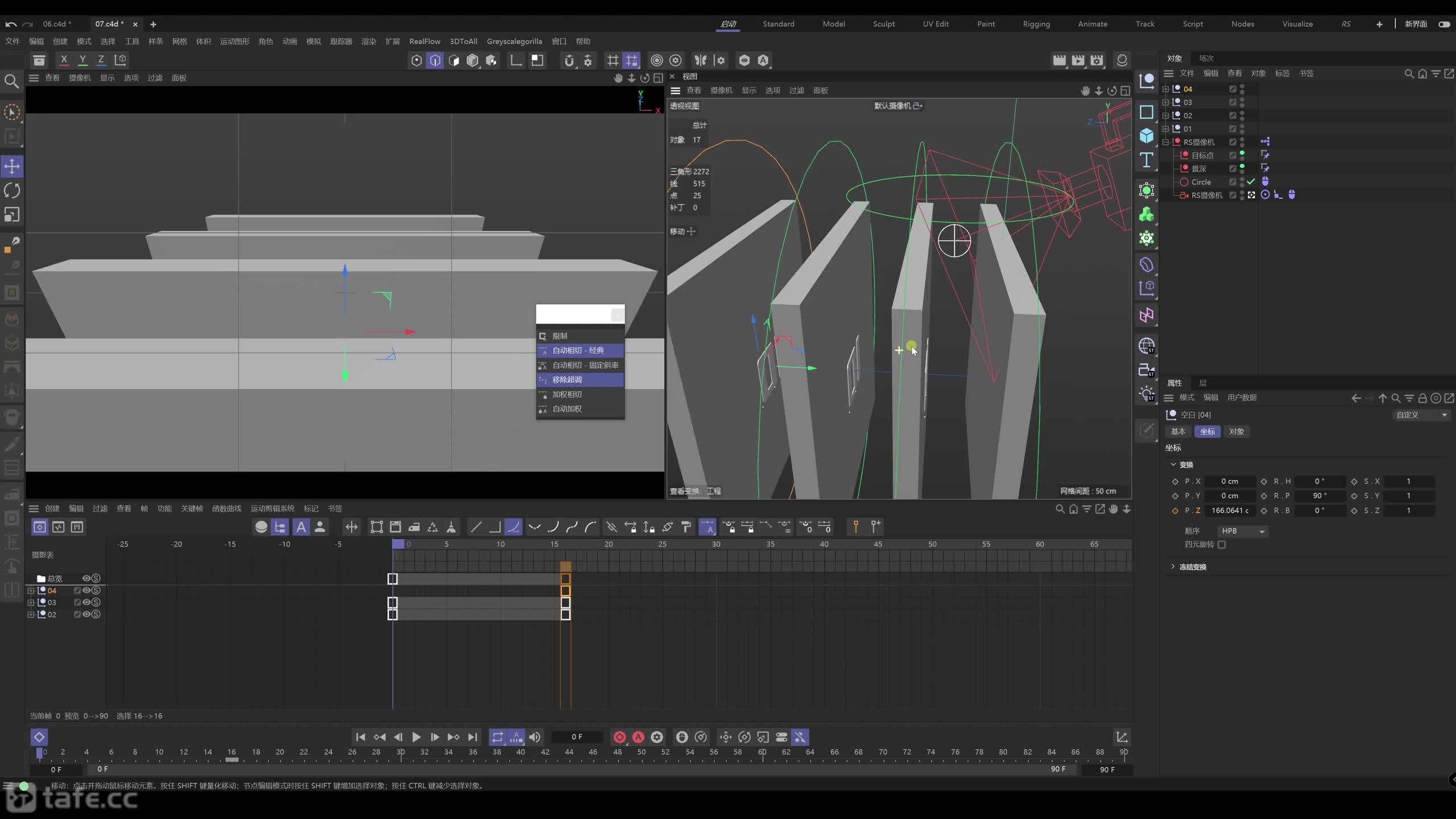Toggle visibility eye of track 03 in timeline
The height and width of the screenshot is (819, 1456).
87,602
